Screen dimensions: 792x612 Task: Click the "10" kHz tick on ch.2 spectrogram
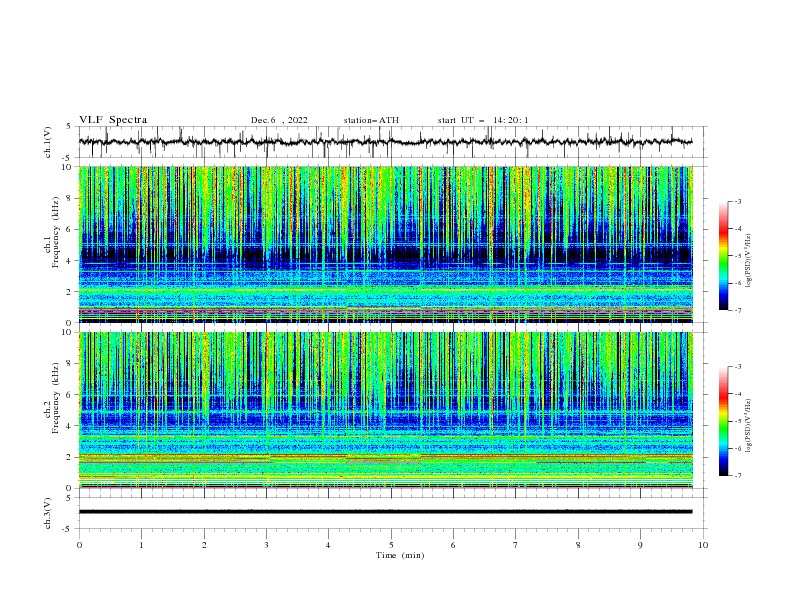click(x=68, y=332)
